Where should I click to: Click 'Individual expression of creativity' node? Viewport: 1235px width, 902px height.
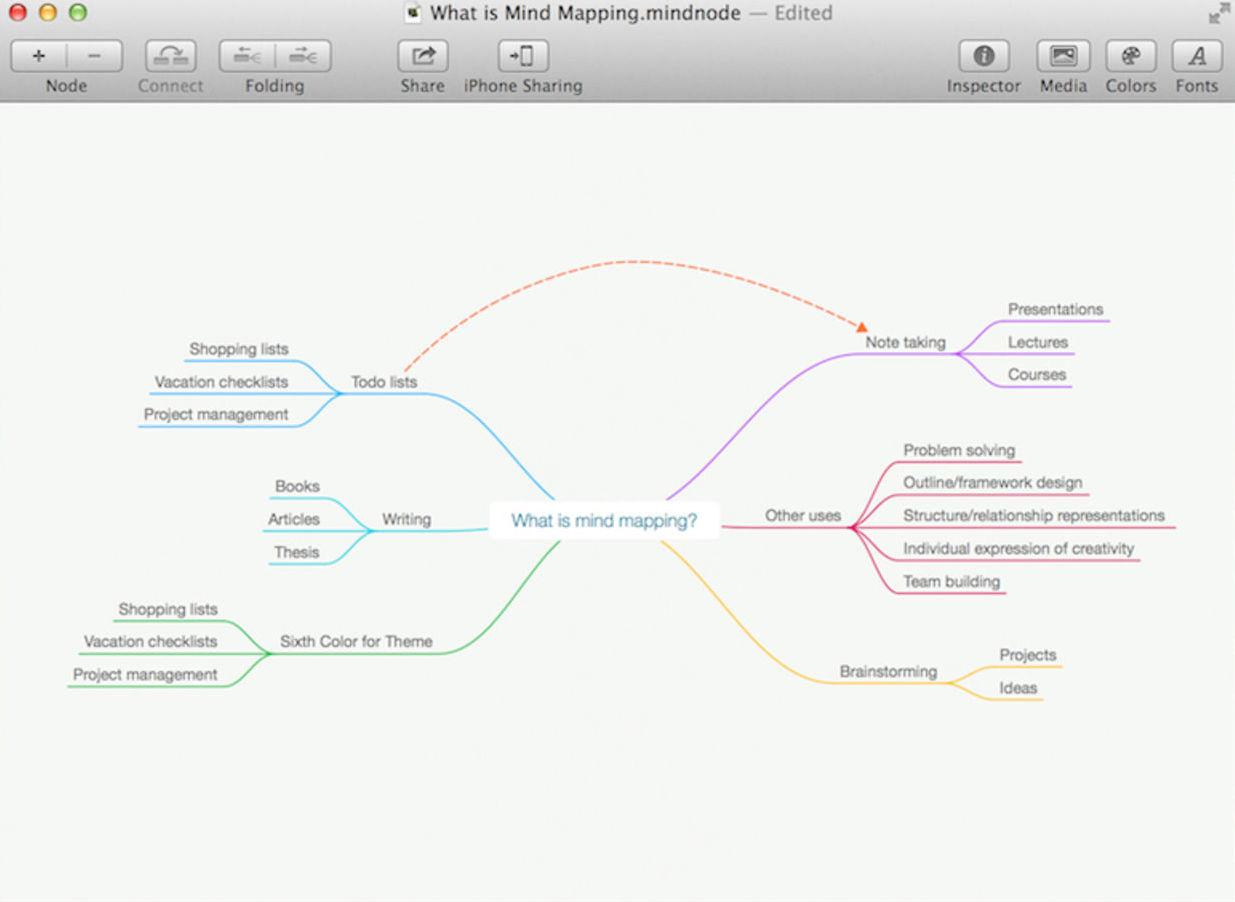coord(1019,548)
